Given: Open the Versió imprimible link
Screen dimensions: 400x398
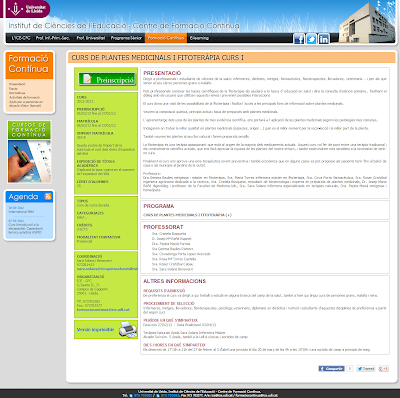Looking at the screenshot, I should click(x=95, y=329).
